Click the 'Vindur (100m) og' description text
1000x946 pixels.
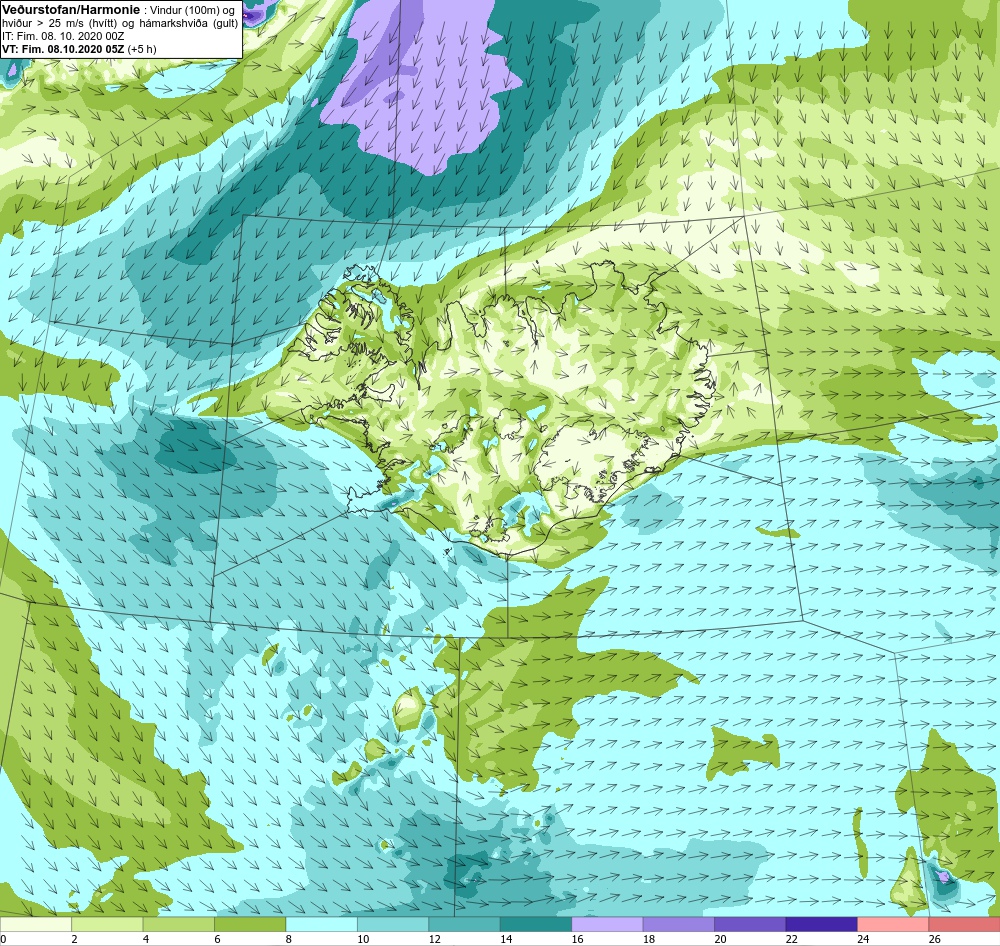[x=192, y=11]
